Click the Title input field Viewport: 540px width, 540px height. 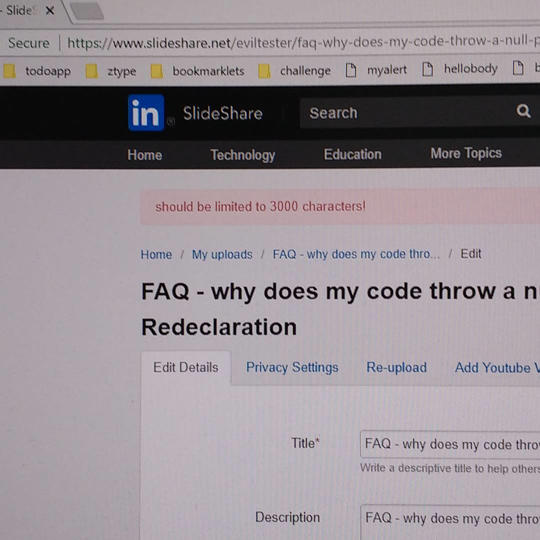click(x=450, y=444)
